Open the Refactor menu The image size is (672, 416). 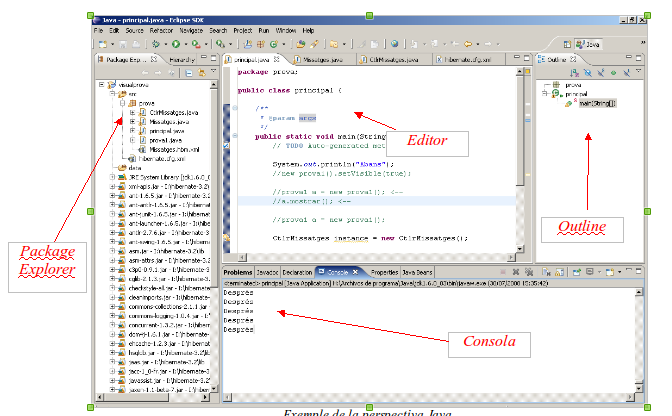pos(161,30)
